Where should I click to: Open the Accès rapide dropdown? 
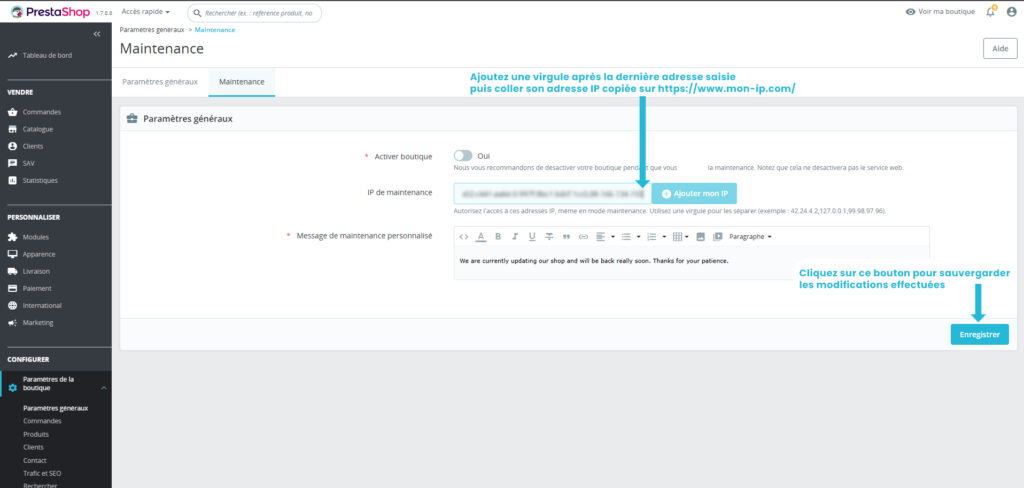coord(146,12)
